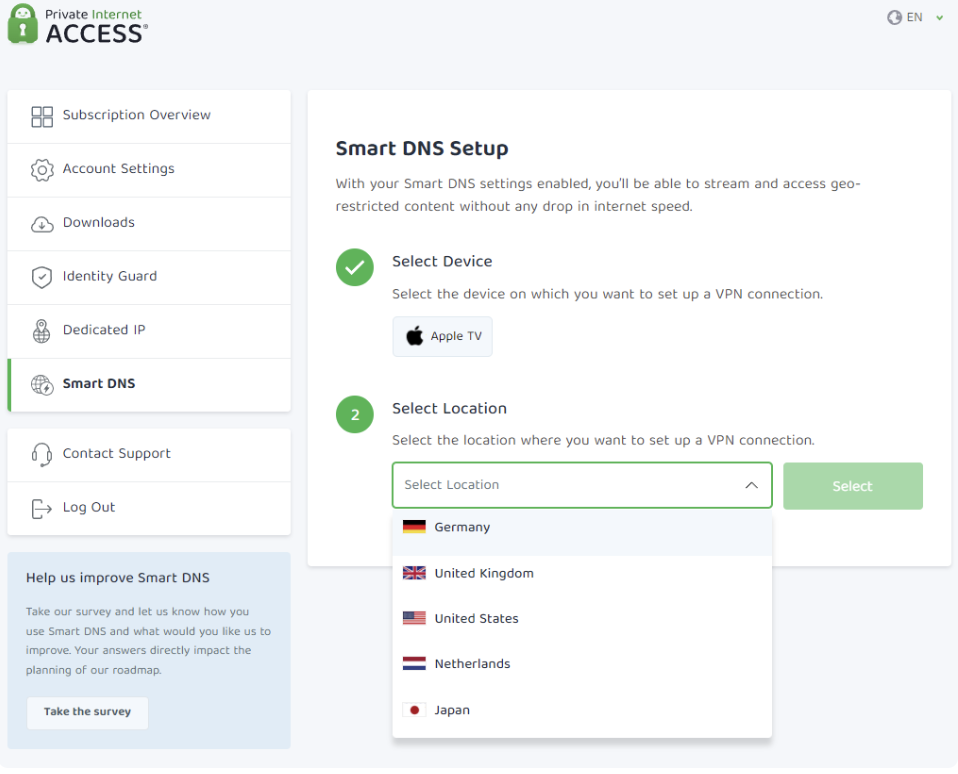Screen dimensions: 958x774
Task: Choose Japan from the location list
Action: click(582, 710)
